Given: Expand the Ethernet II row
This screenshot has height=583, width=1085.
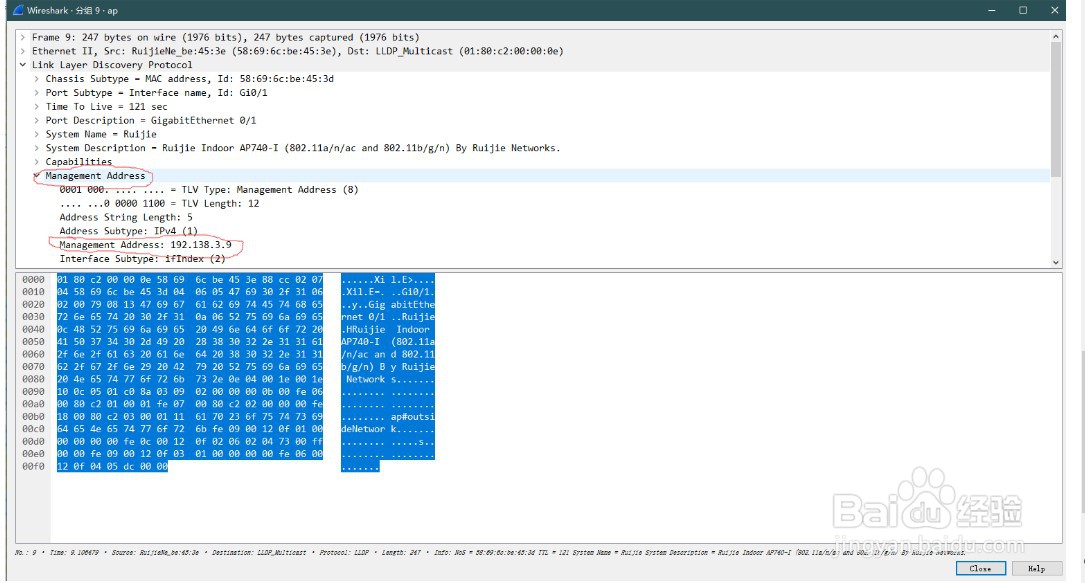Looking at the screenshot, I should (x=23, y=51).
